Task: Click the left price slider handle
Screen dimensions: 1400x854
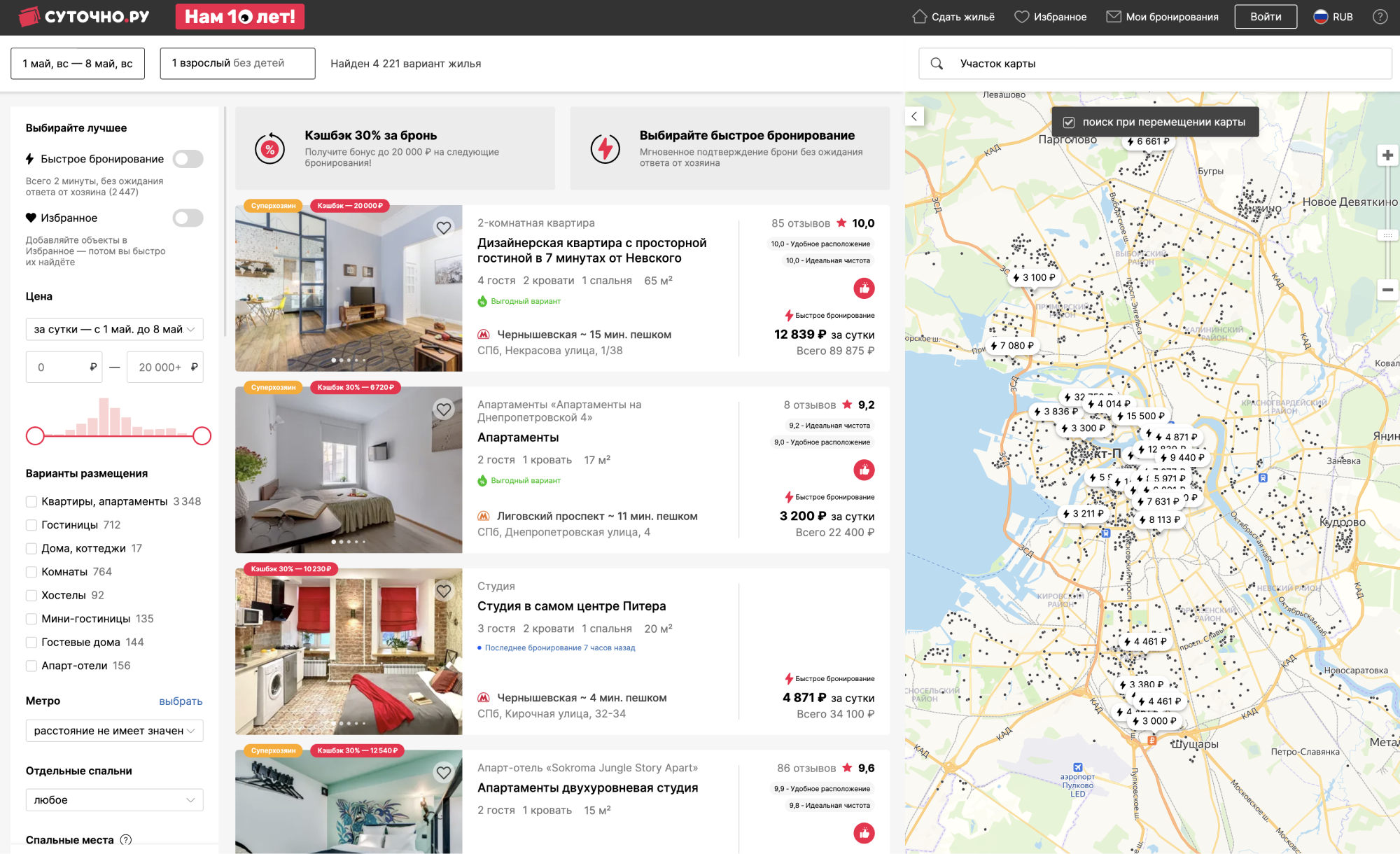Action: [35, 436]
